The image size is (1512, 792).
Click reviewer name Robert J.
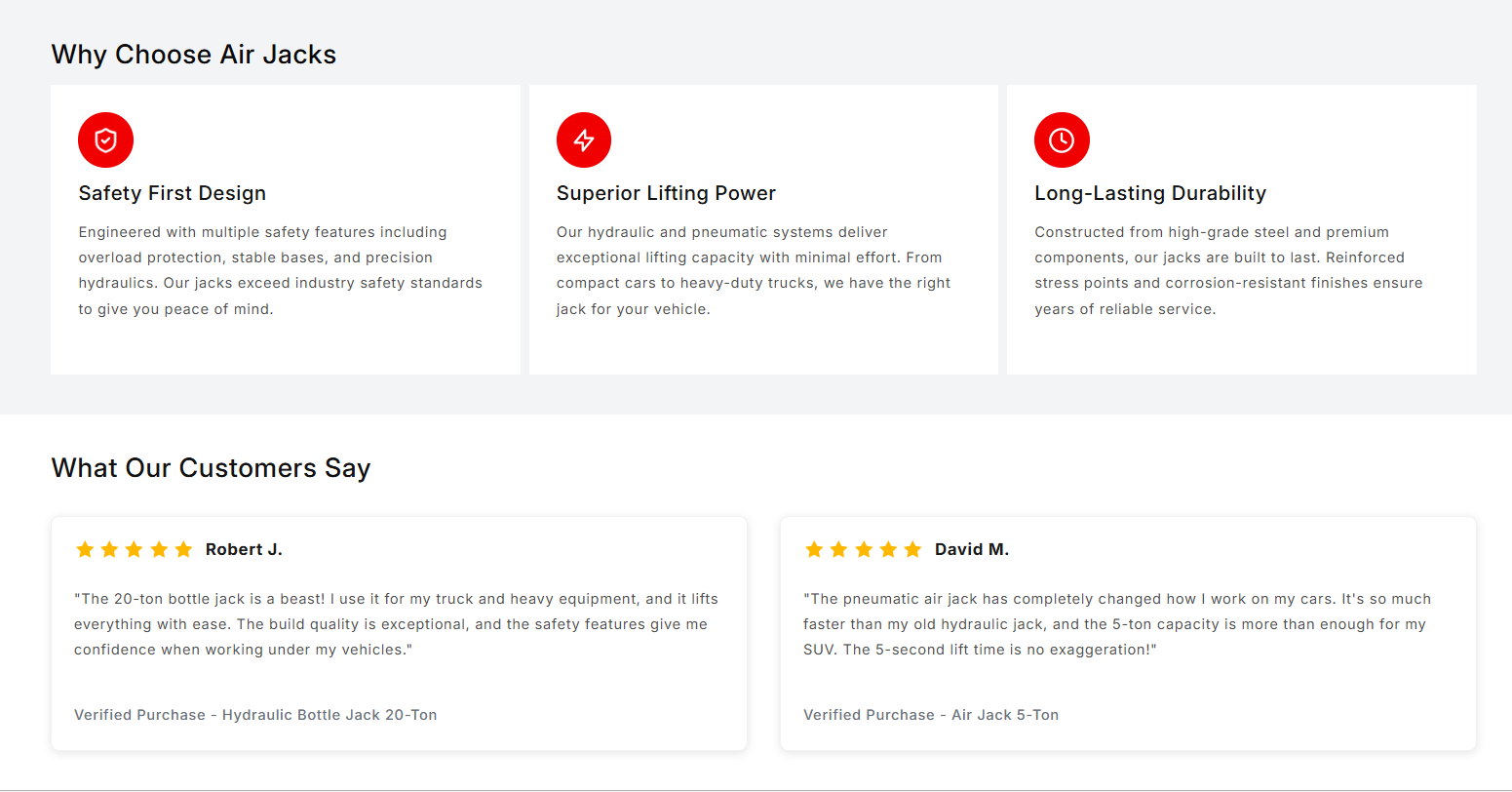pyautogui.click(x=244, y=549)
